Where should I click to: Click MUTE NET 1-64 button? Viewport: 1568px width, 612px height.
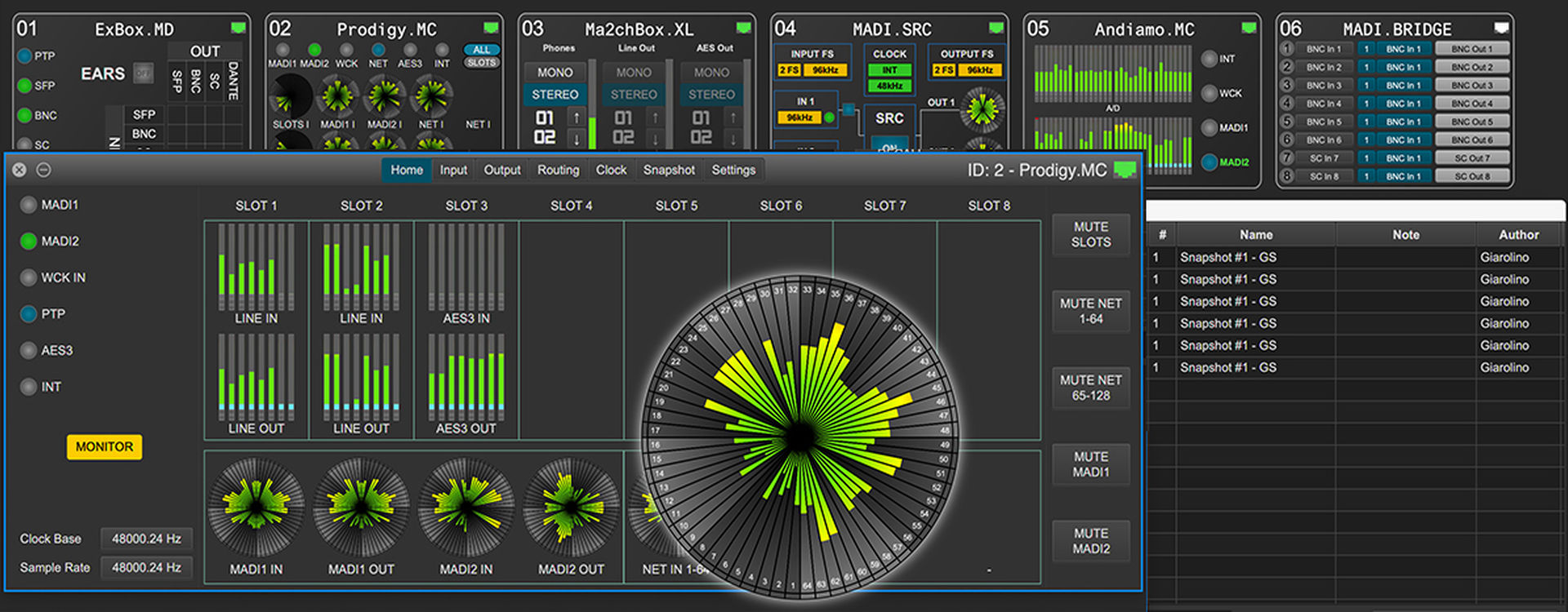pos(1091,311)
